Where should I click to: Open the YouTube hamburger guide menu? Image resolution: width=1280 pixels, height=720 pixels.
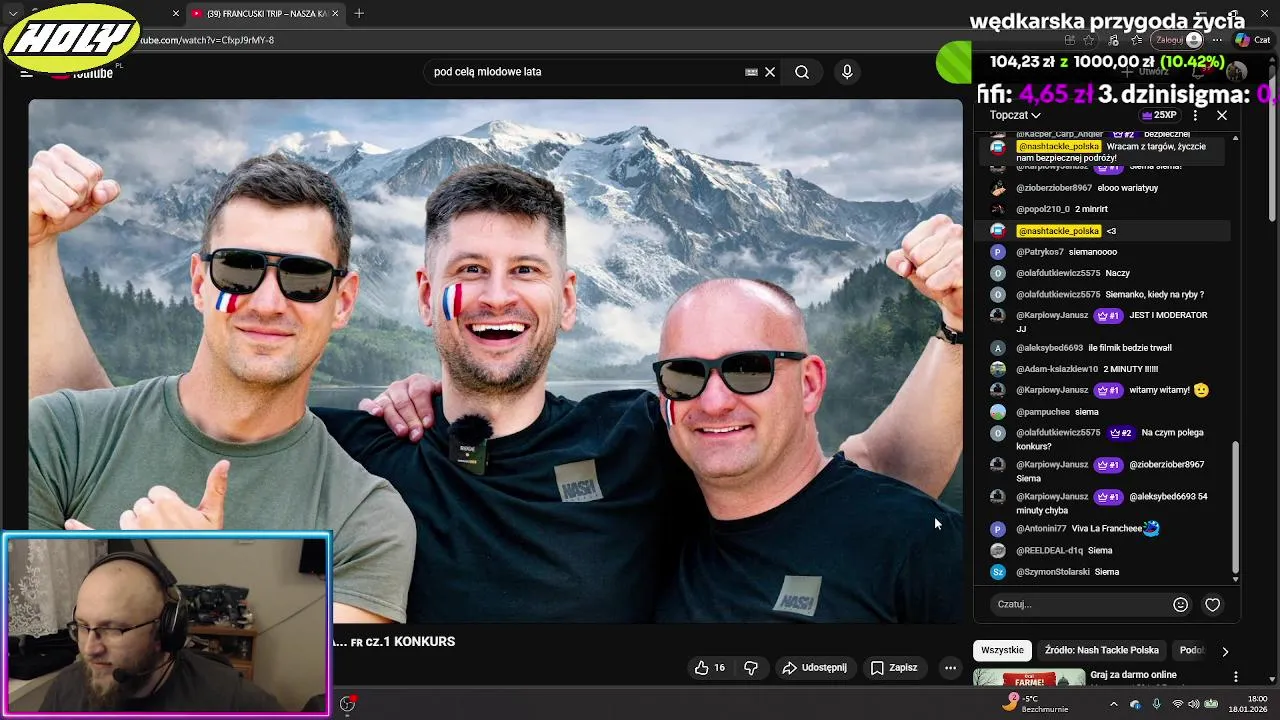[x=26, y=72]
